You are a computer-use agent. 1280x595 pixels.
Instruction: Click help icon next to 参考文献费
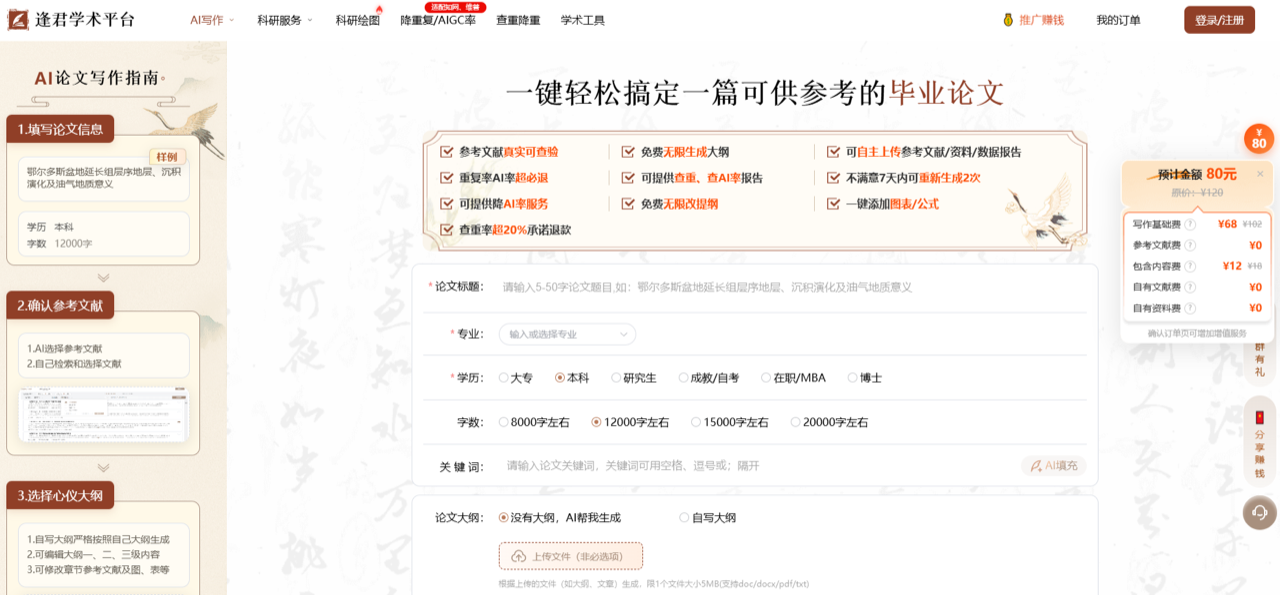click(x=1191, y=245)
